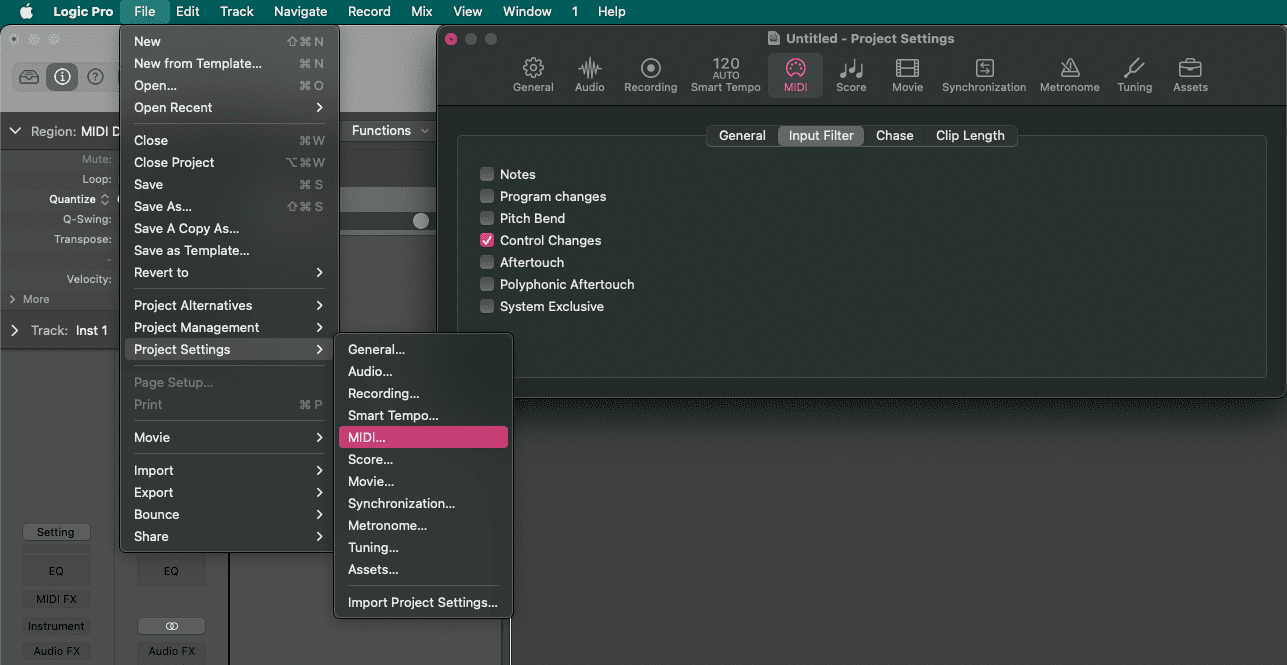The image size is (1287, 665).
Task: Click the pan knob on channel strip
Action: (x=421, y=221)
